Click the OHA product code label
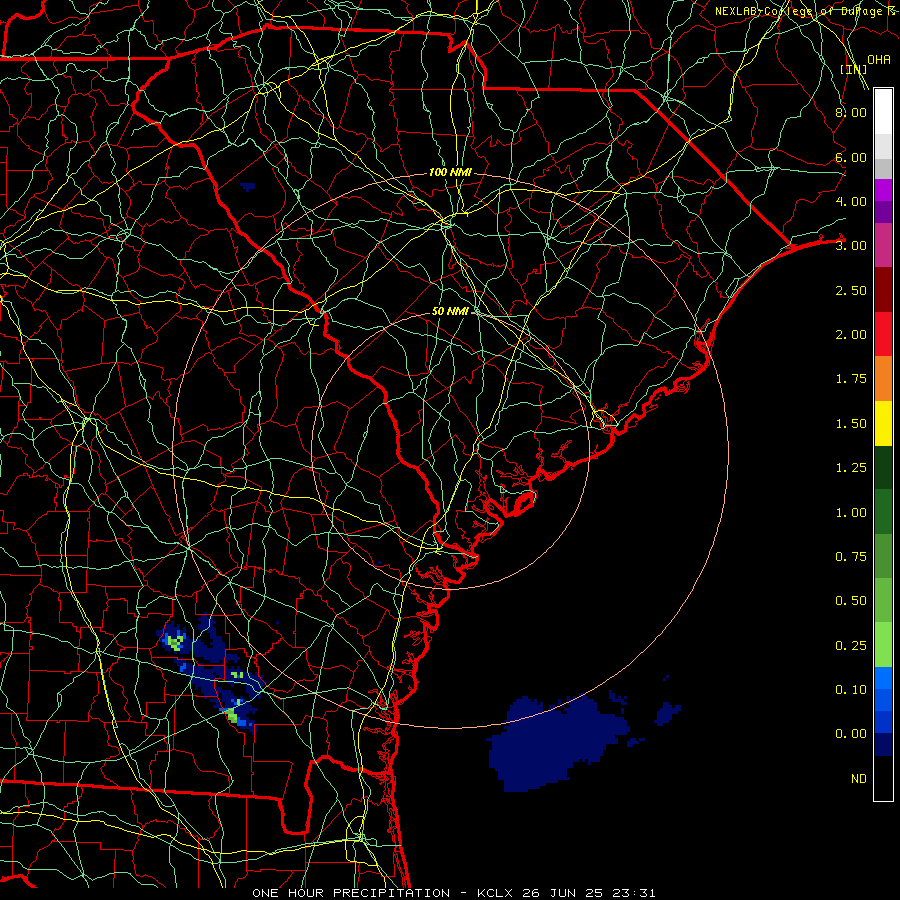This screenshot has height=900, width=900. [879, 60]
